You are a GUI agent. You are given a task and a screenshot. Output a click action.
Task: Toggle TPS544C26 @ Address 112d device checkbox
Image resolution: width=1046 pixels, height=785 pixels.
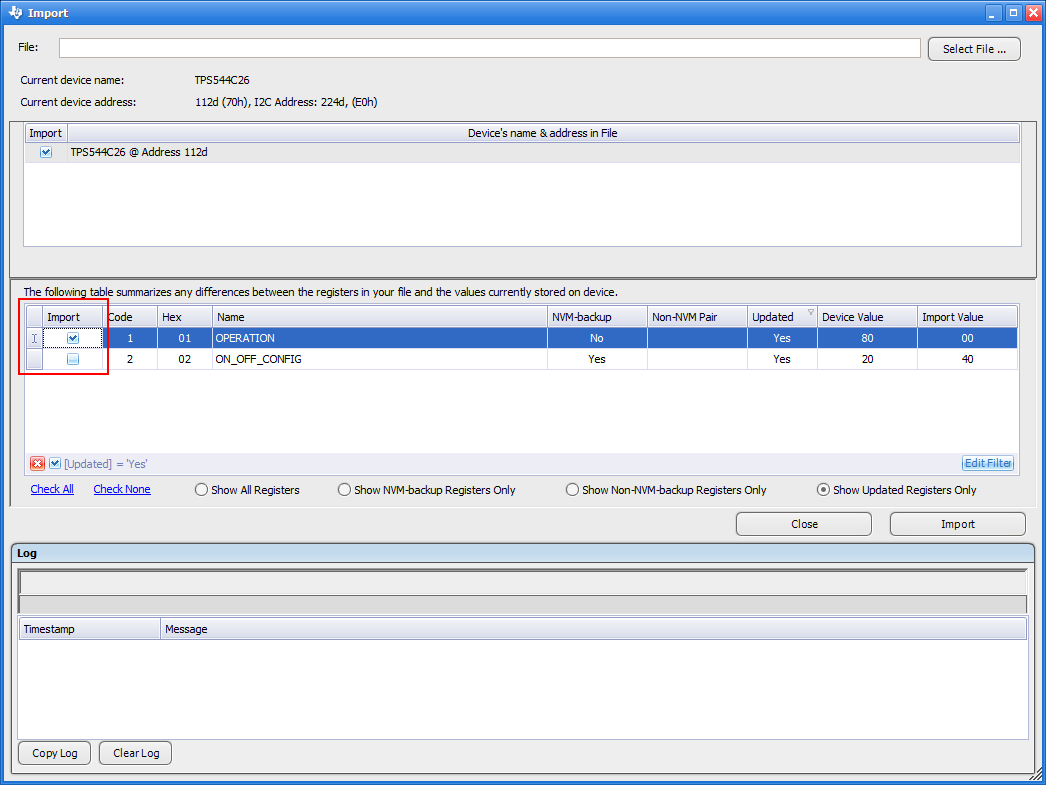45,152
